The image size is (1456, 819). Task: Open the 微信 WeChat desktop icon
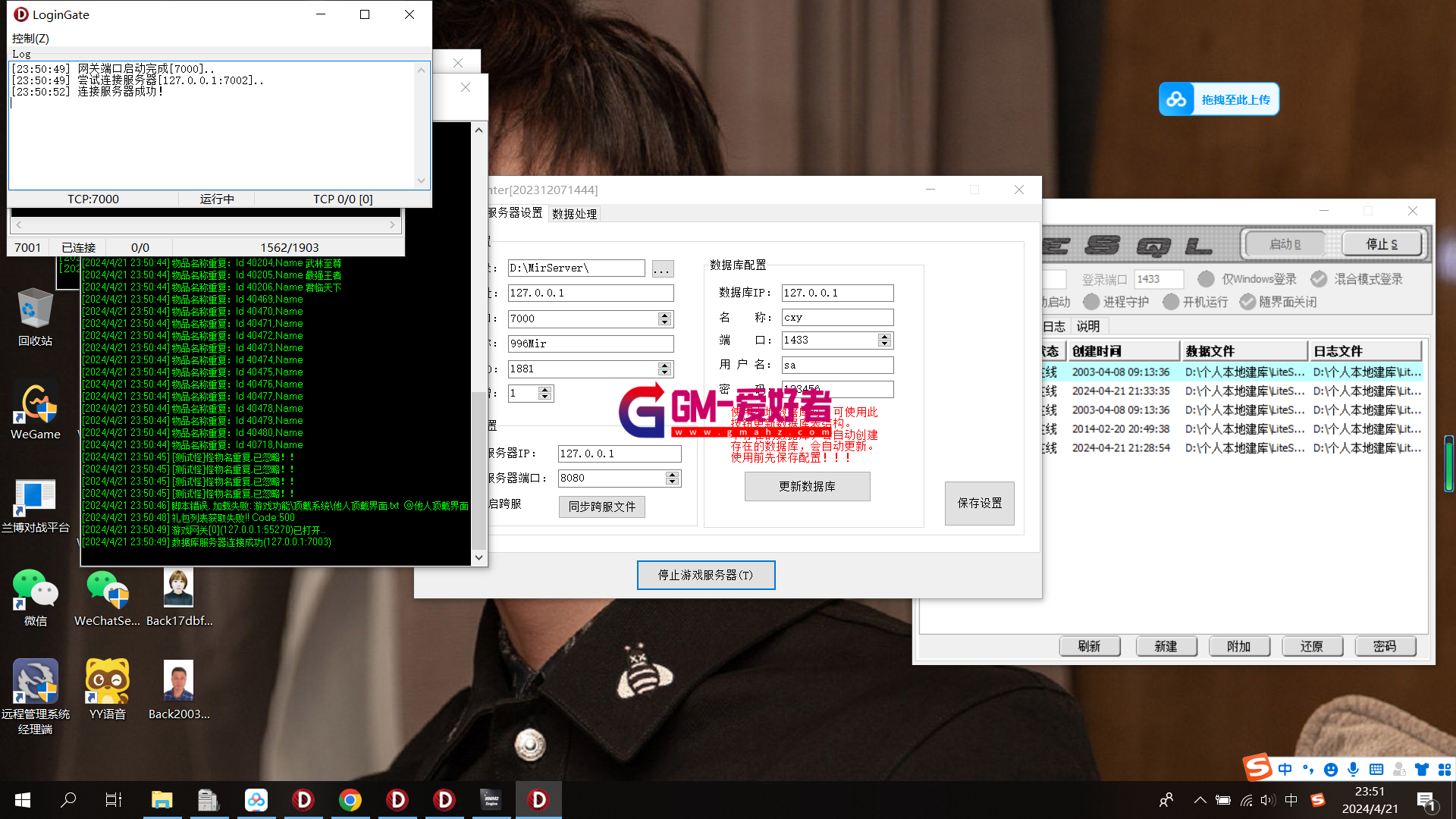pyautogui.click(x=35, y=598)
